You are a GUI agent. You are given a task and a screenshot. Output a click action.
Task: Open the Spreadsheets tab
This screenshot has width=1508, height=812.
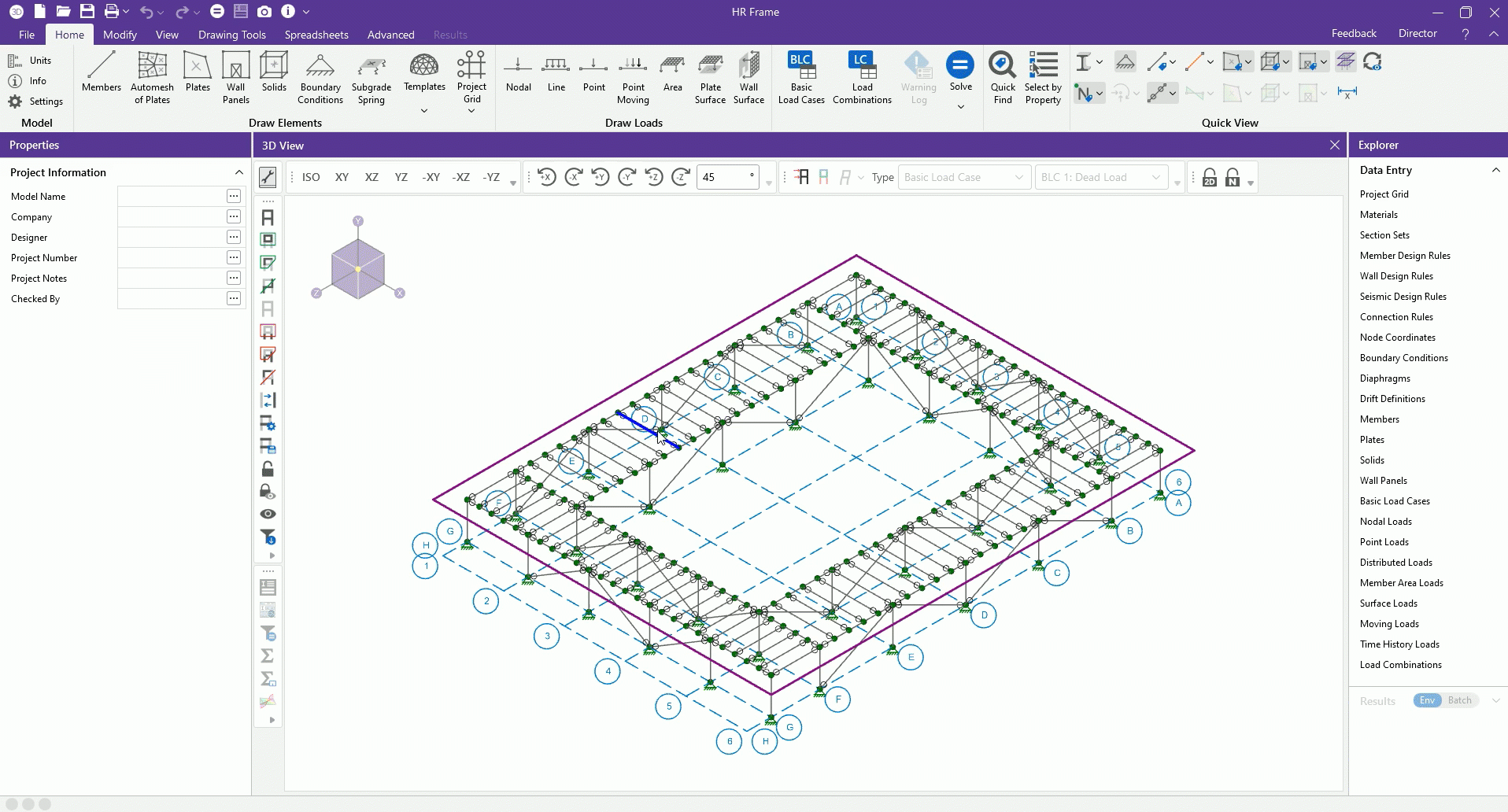[x=316, y=34]
